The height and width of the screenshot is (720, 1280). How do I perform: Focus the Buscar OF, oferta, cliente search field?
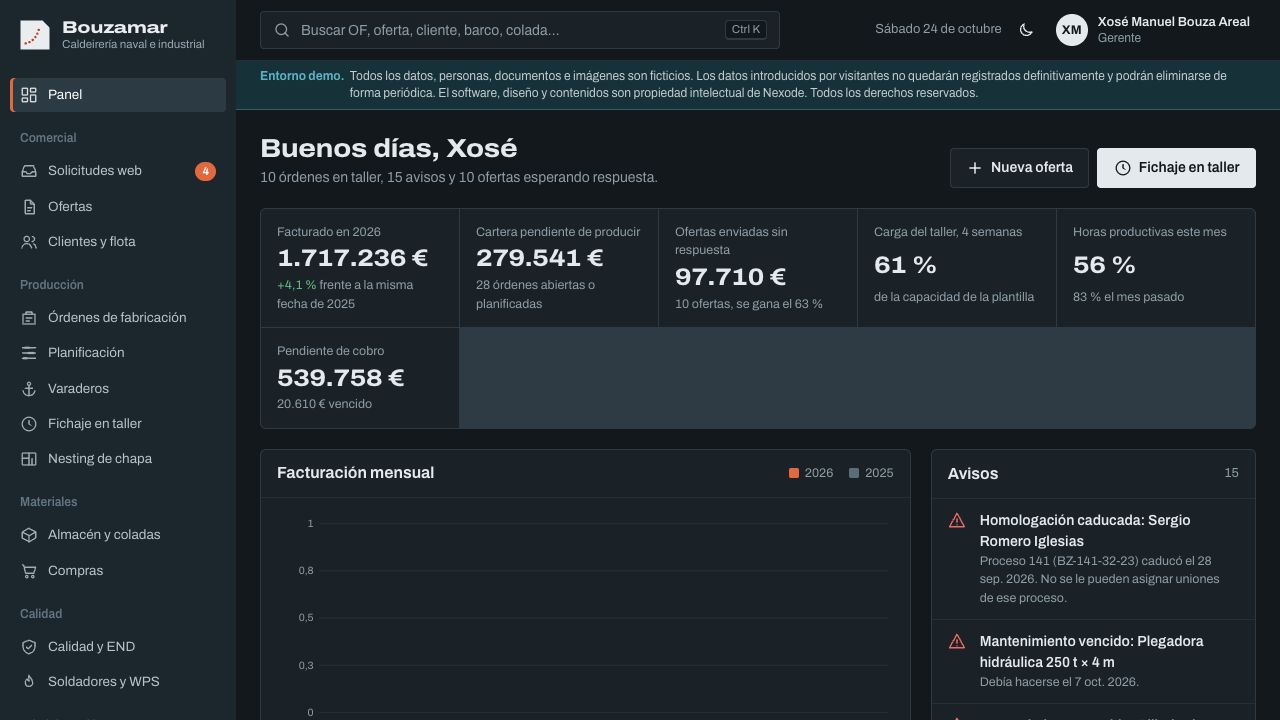coord(520,30)
